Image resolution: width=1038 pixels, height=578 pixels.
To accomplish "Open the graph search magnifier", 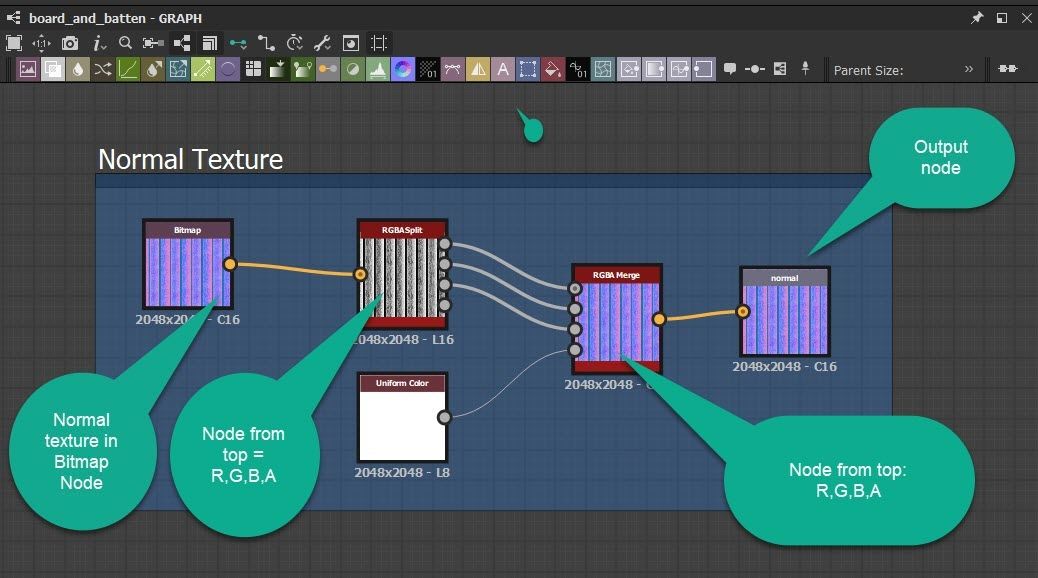I will coord(125,43).
